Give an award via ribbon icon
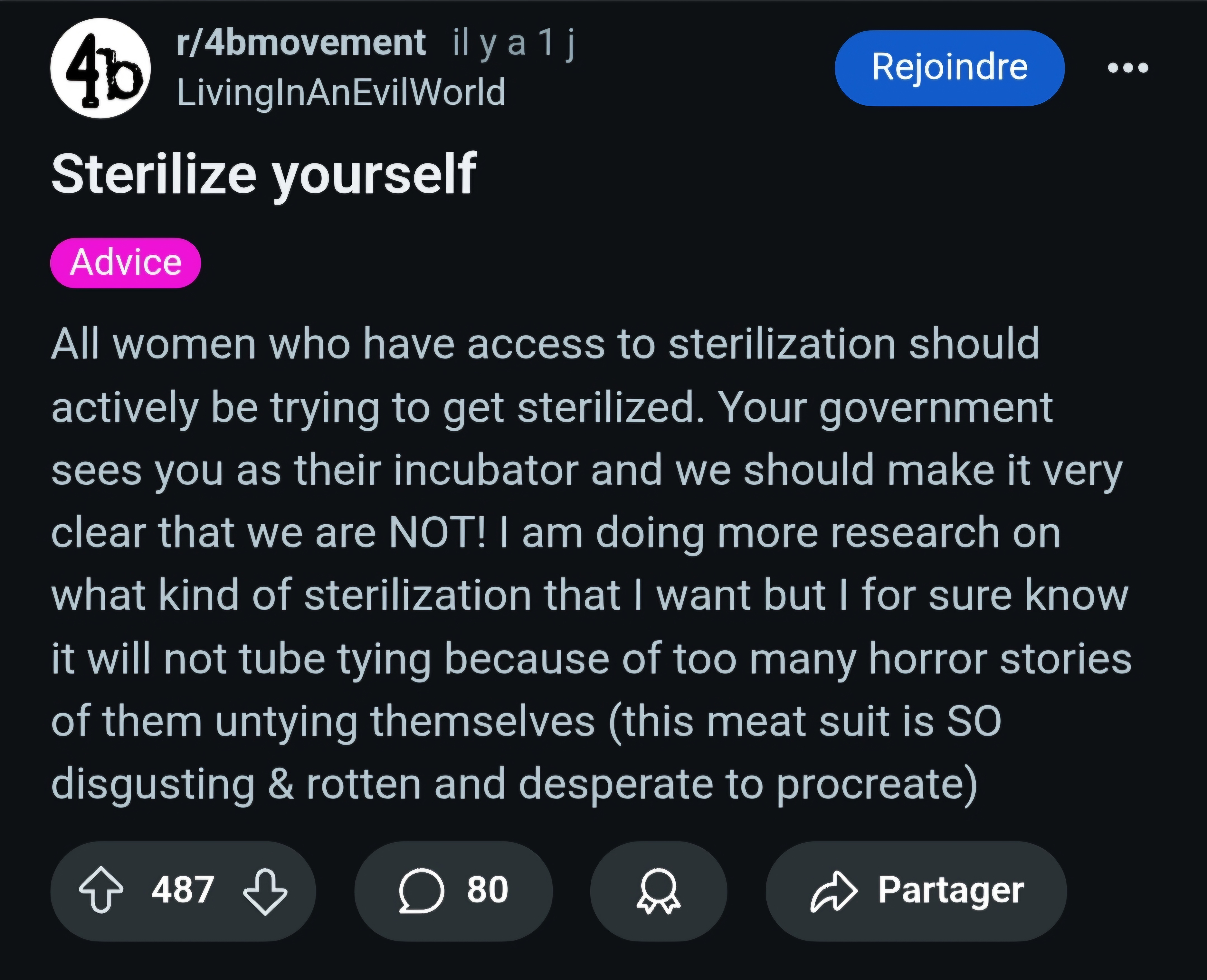1207x980 pixels. tap(658, 891)
